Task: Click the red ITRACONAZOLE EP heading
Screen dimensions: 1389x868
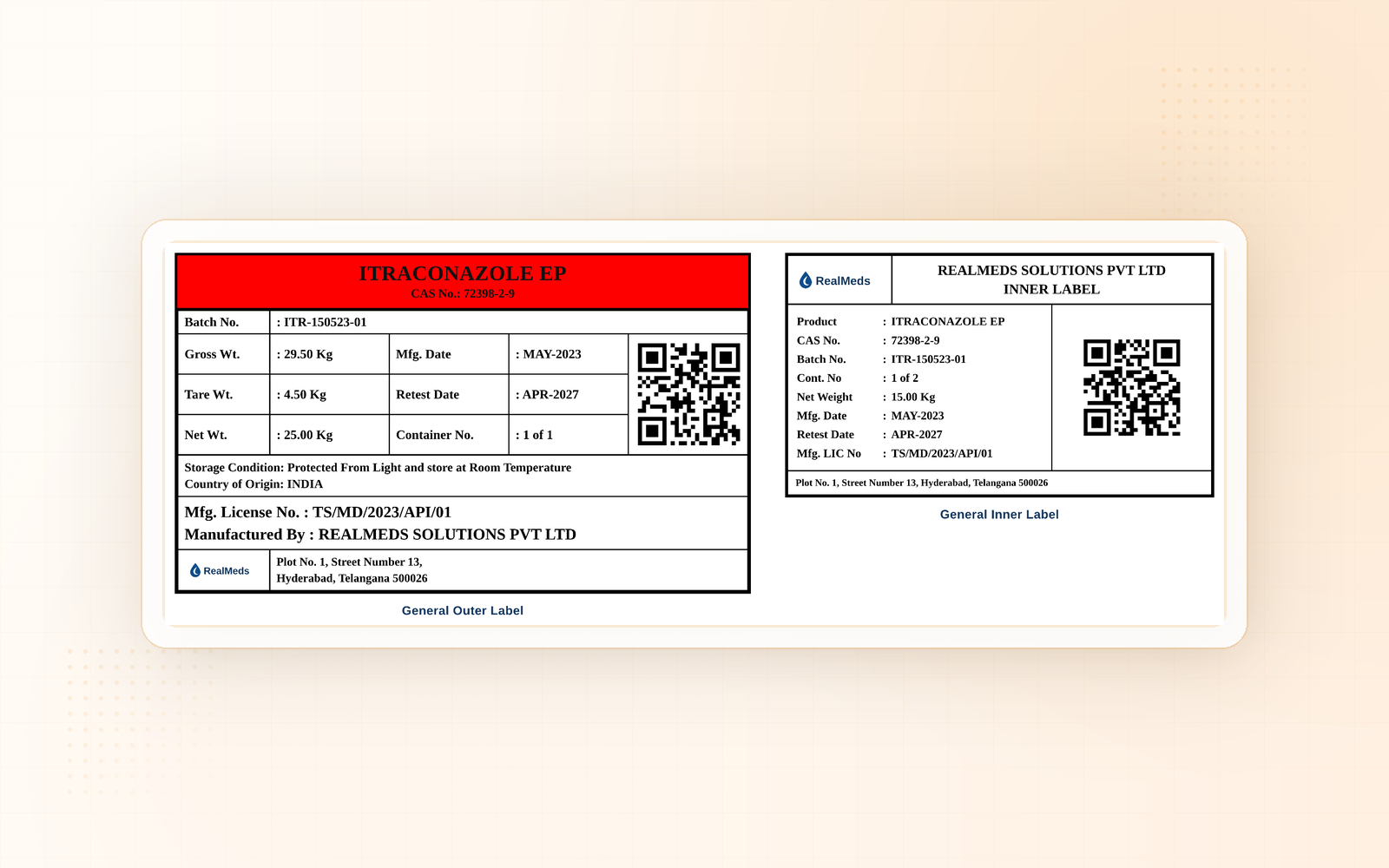Action: click(x=463, y=273)
